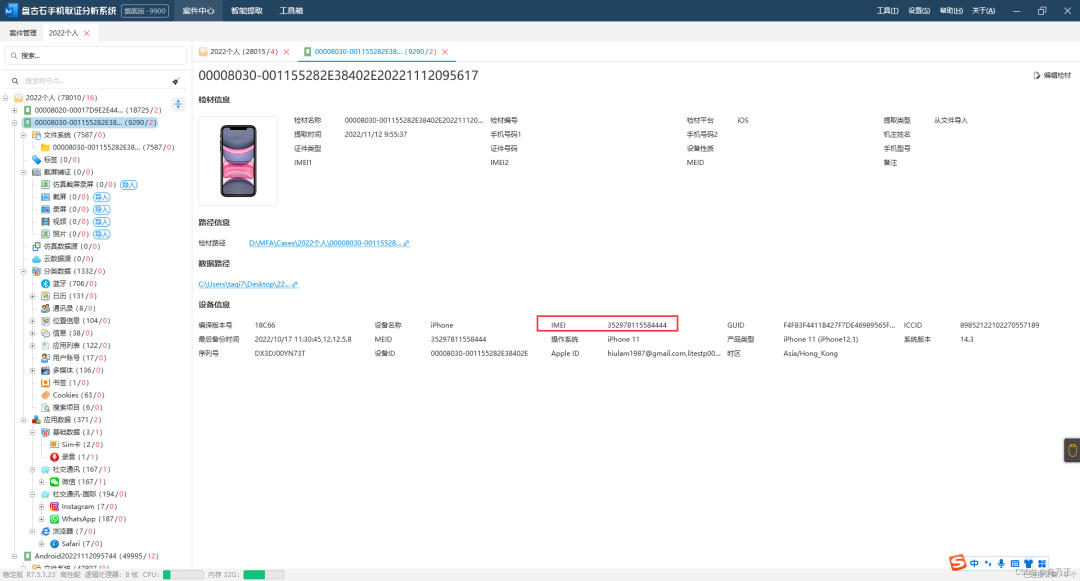Click 导入 button next to 照片

click(102, 234)
